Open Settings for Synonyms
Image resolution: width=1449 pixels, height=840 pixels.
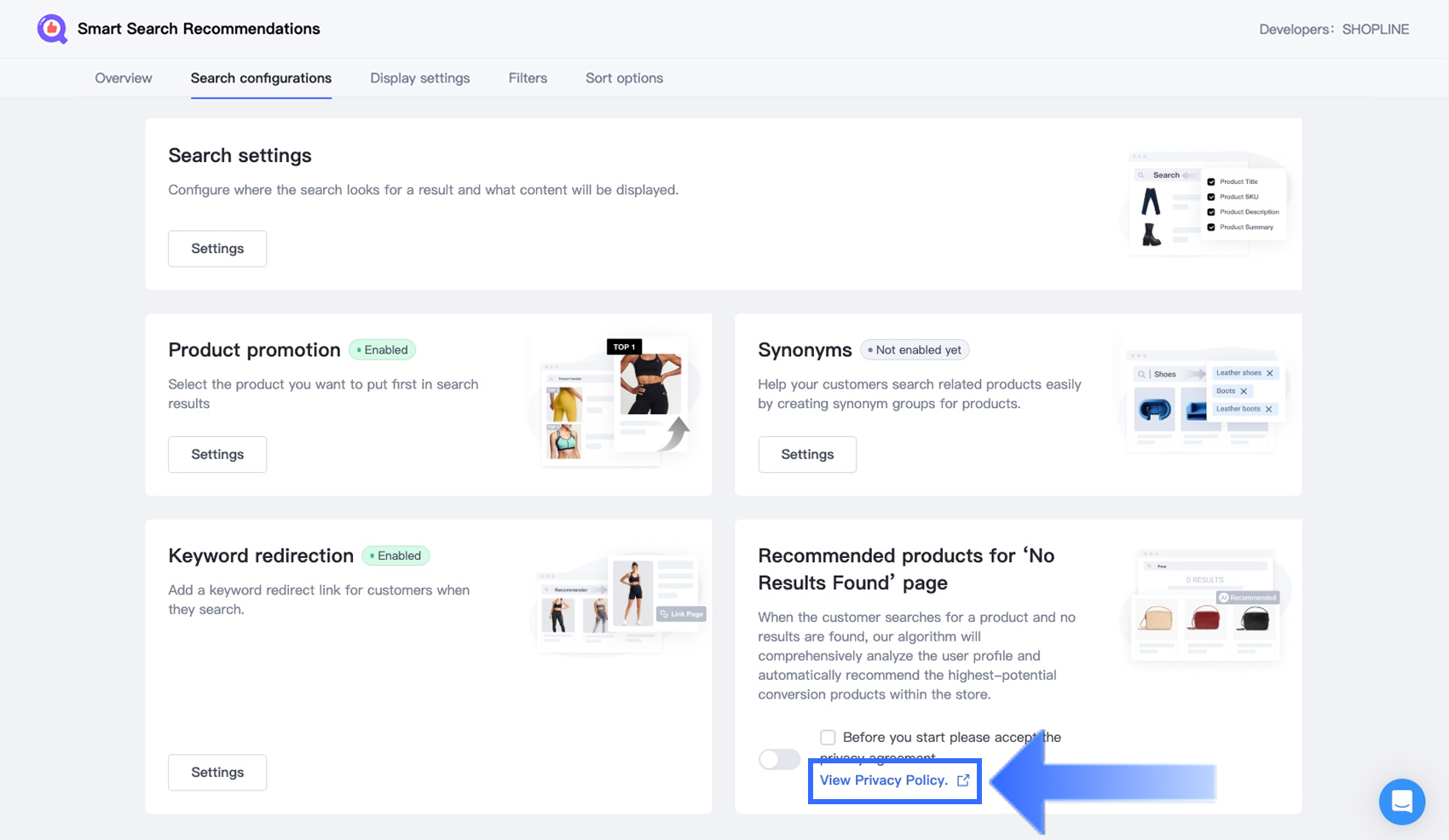pyautogui.click(x=807, y=455)
